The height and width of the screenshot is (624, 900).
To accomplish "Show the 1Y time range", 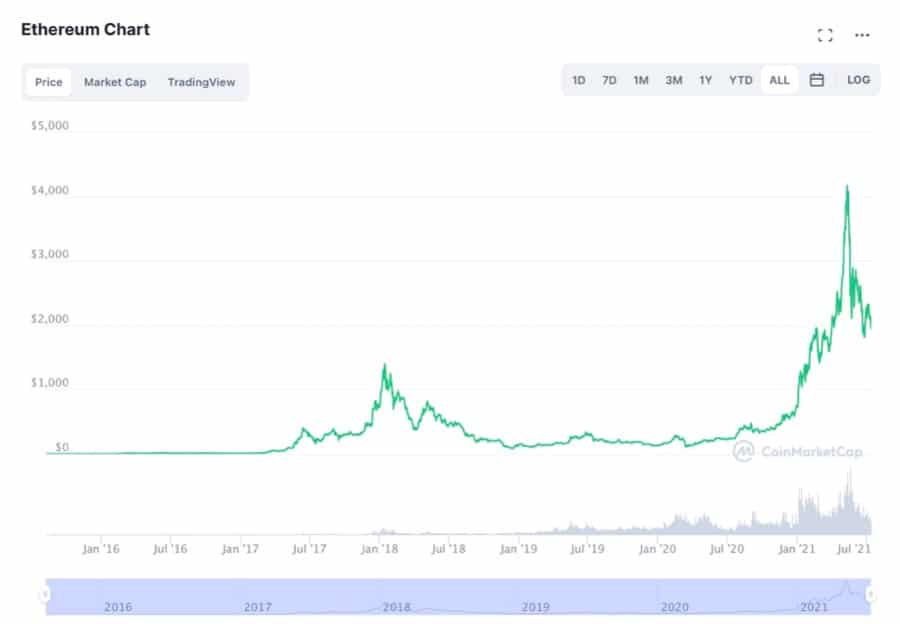I will pyautogui.click(x=706, y=80).
